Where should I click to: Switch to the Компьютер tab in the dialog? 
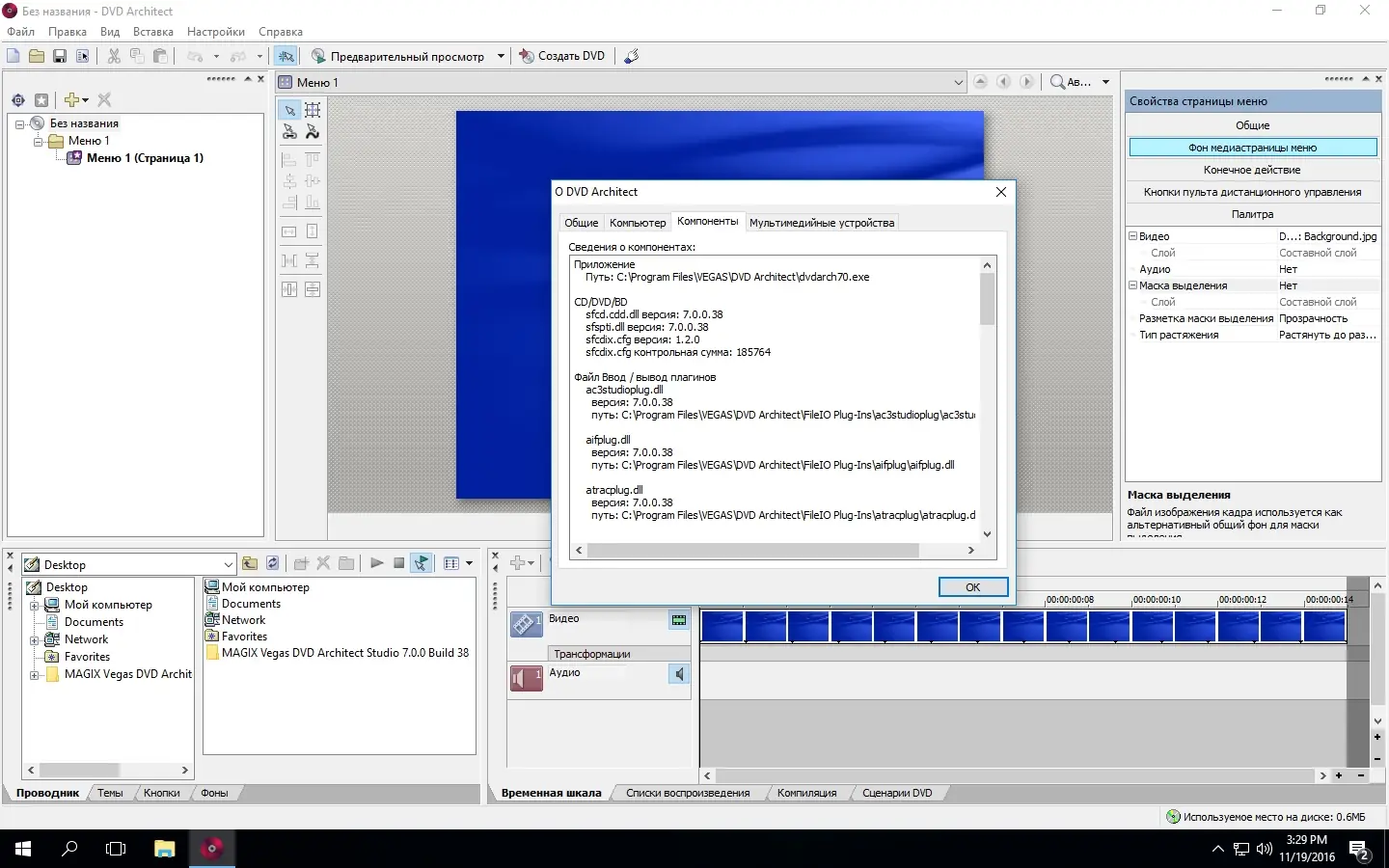coord(638,223)
